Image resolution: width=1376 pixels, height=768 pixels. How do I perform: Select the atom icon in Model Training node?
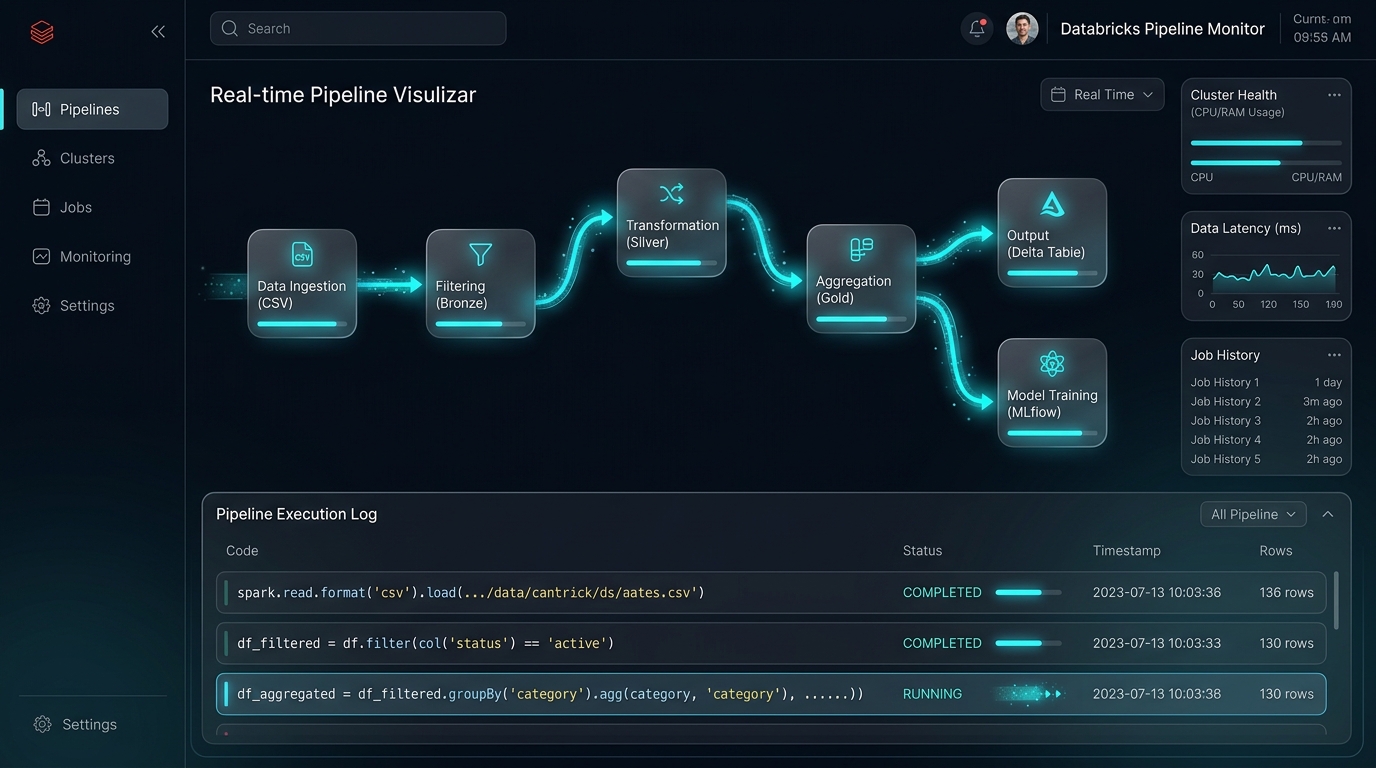point(1052,364)
